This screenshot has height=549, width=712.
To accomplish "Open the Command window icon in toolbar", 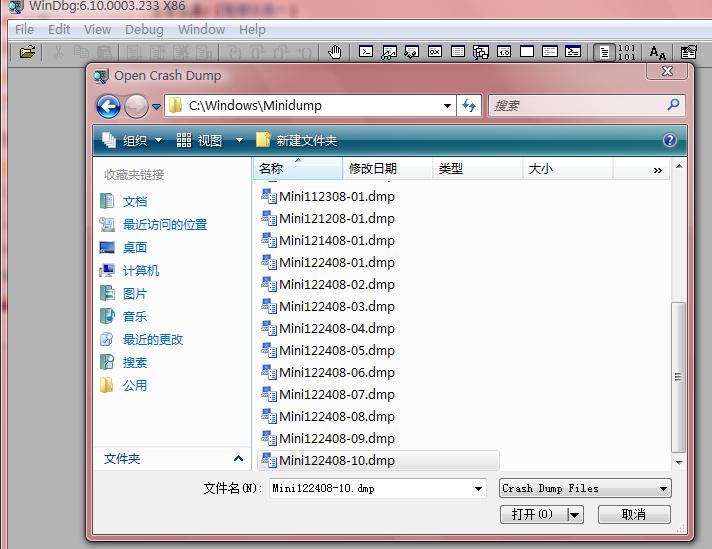I will [x=366, y=52].
